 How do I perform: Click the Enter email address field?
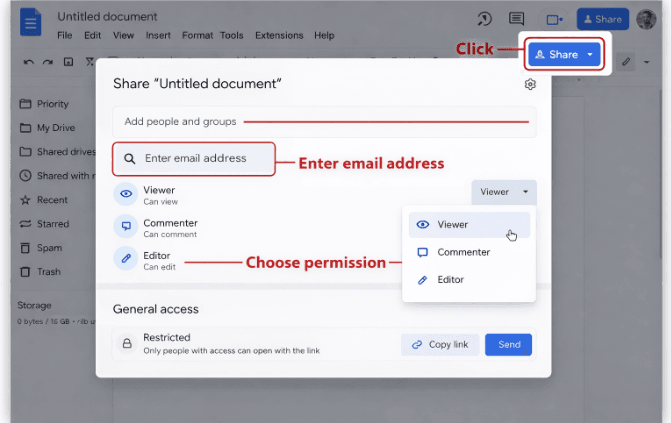coord(194,158)
